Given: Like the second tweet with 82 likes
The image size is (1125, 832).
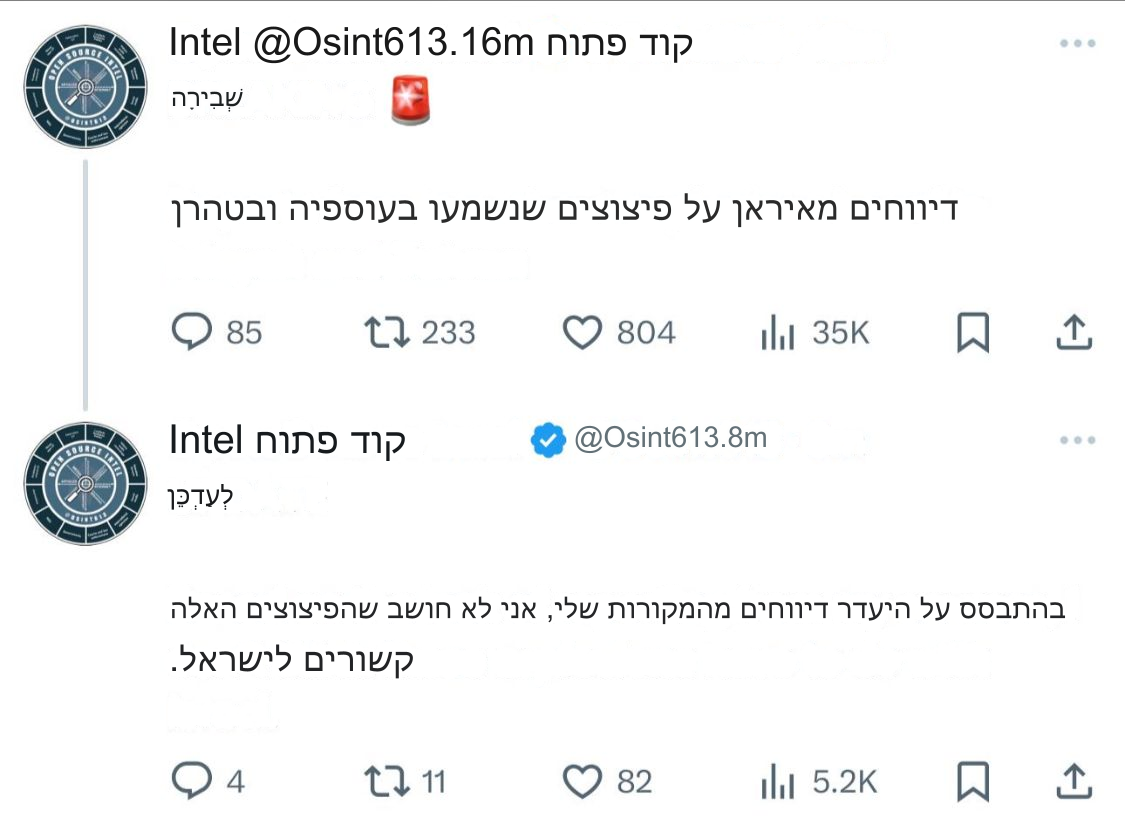Looking at the screenshot, I should point(582,780).
